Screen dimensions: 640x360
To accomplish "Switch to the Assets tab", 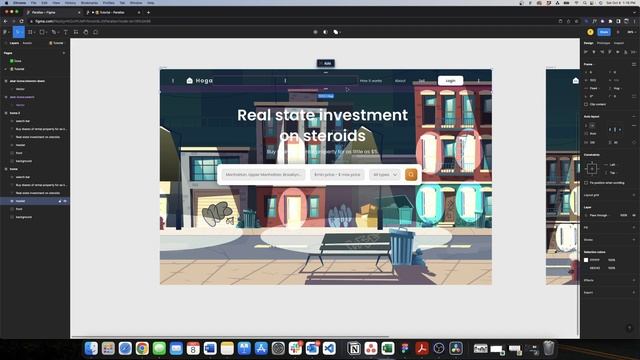I will click(27, 43).
